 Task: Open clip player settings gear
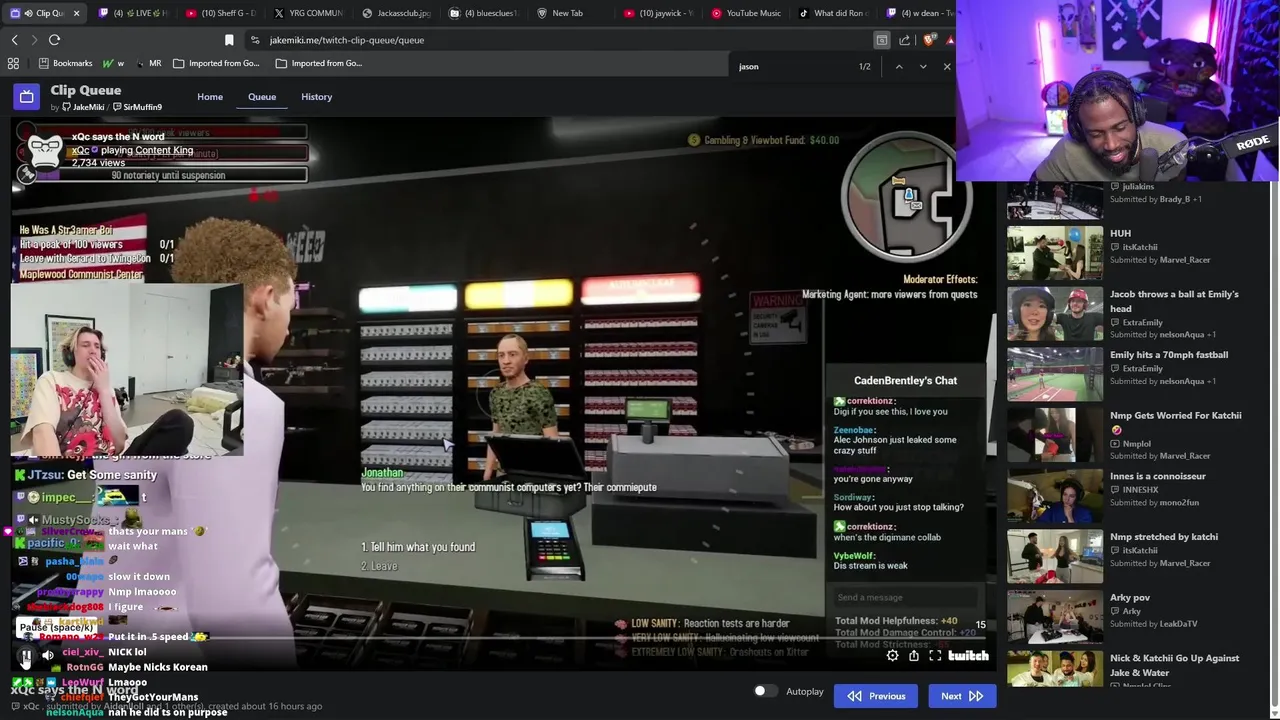[892, 656]
